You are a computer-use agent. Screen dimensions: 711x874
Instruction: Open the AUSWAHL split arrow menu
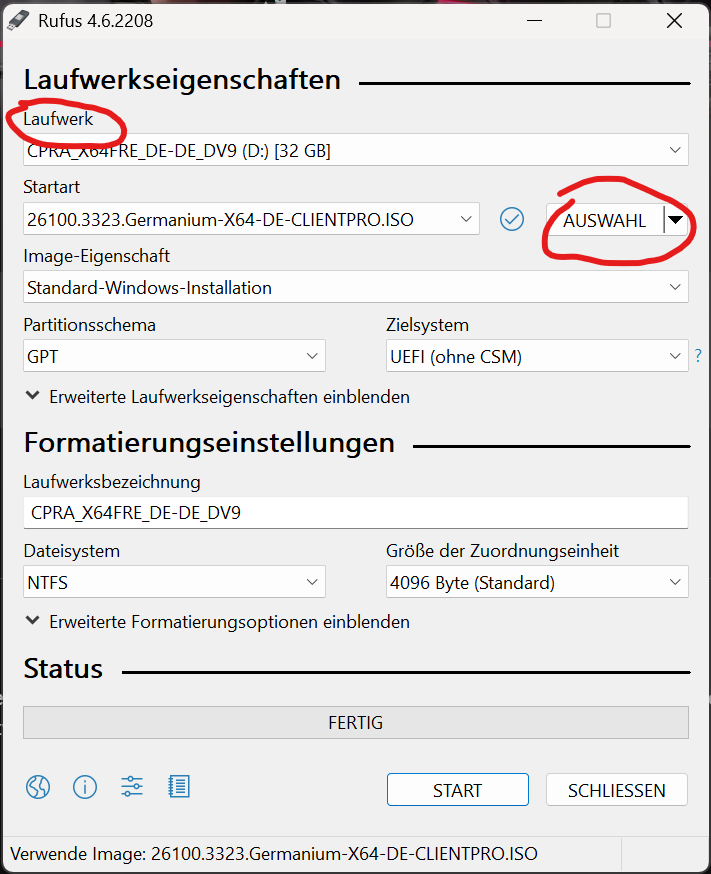676,220
